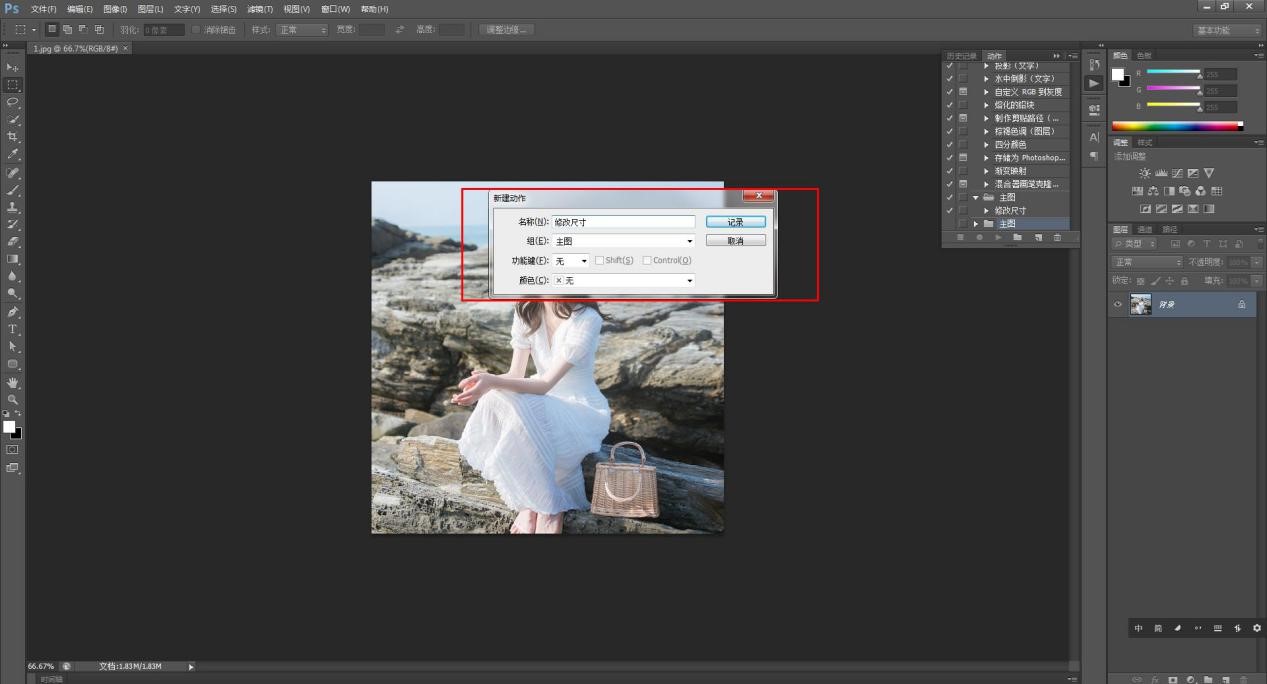
Task: Select the Horizontal Type tool
Action: coord(13,329)
